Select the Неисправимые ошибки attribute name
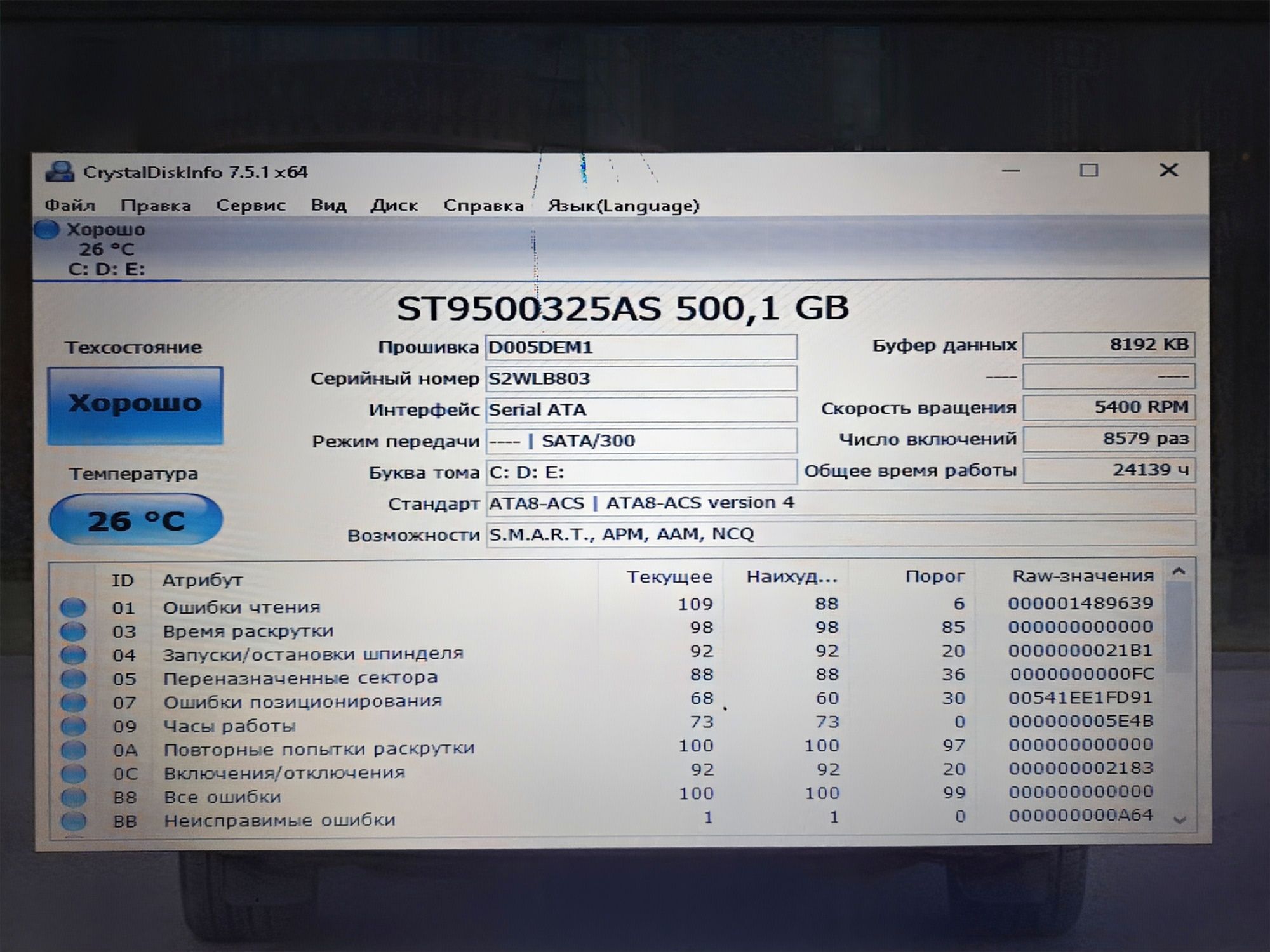 [x=279, y=820]
